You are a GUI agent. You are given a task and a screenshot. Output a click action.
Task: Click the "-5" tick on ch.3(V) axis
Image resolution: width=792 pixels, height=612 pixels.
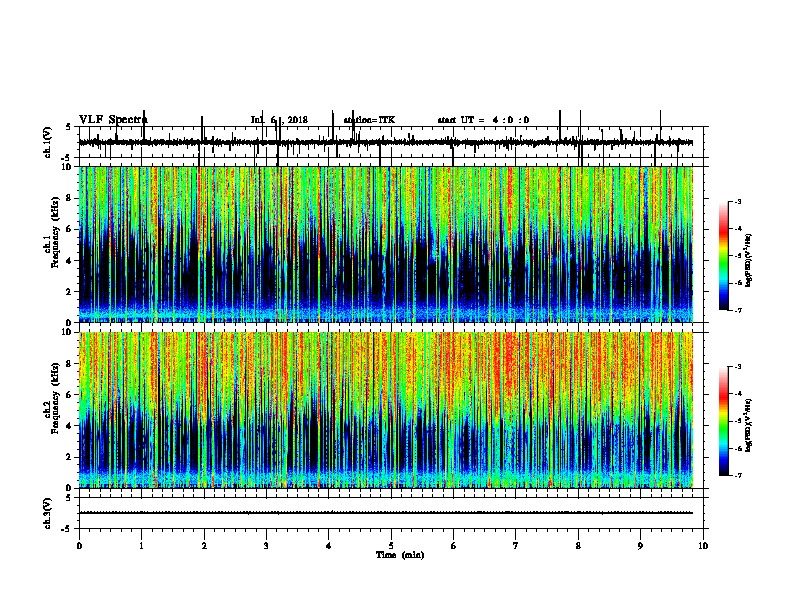67,529
